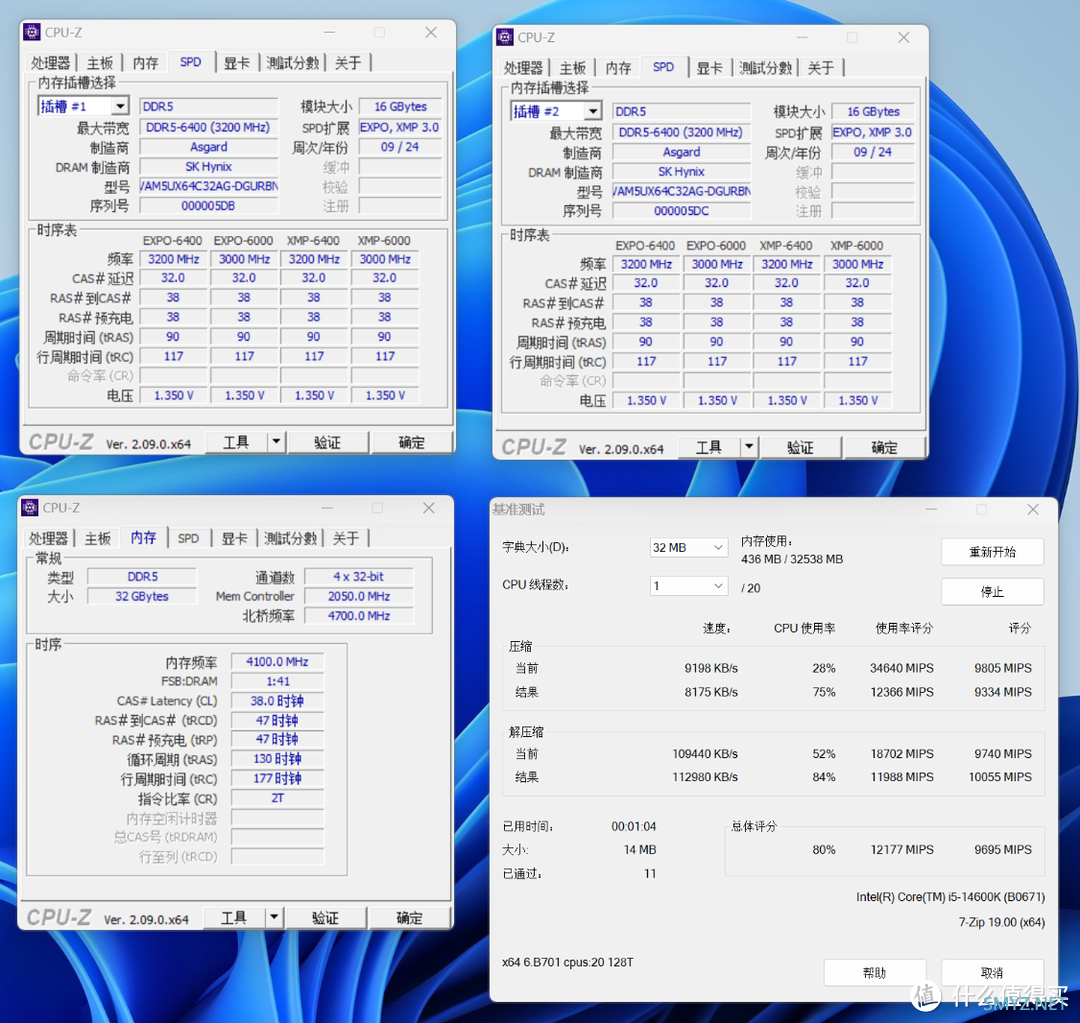Click 验证 button in slot #2 window

[800, 446]
